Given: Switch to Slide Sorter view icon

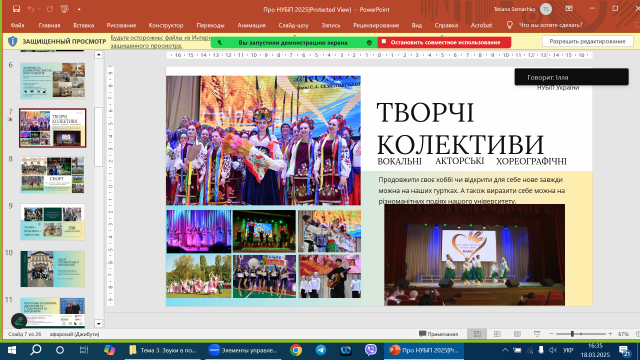Looking at the screenshot, I should 497,334.
